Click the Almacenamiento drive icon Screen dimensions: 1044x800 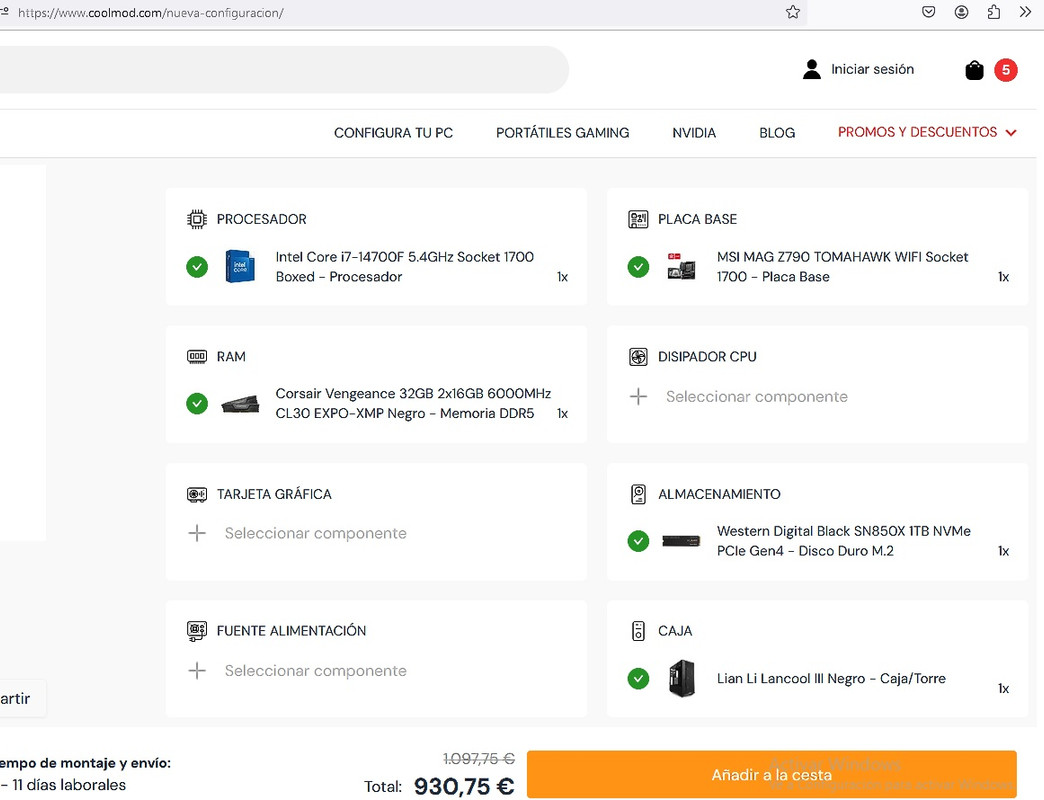[638, 494]
